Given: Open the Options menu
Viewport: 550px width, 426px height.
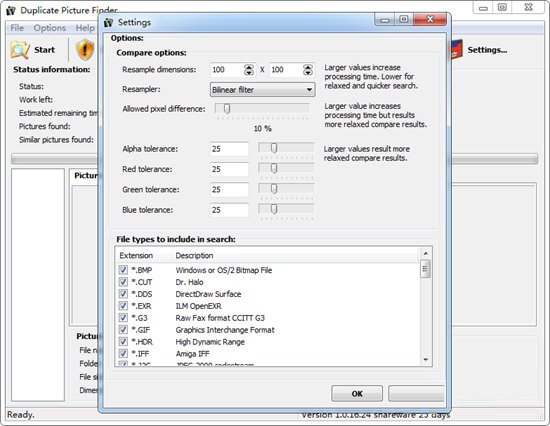Looking at the screenshot, I should [49, 28].
